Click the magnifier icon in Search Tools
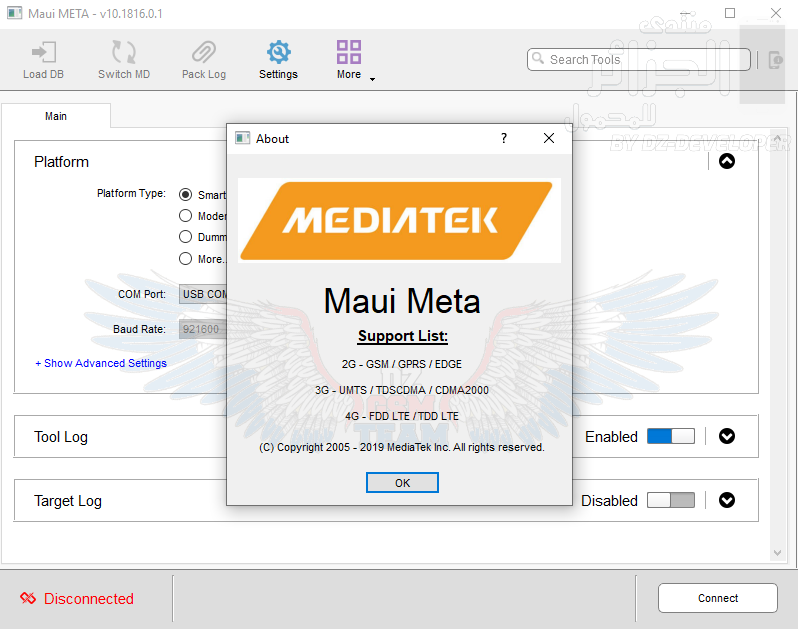 [537, 59]
